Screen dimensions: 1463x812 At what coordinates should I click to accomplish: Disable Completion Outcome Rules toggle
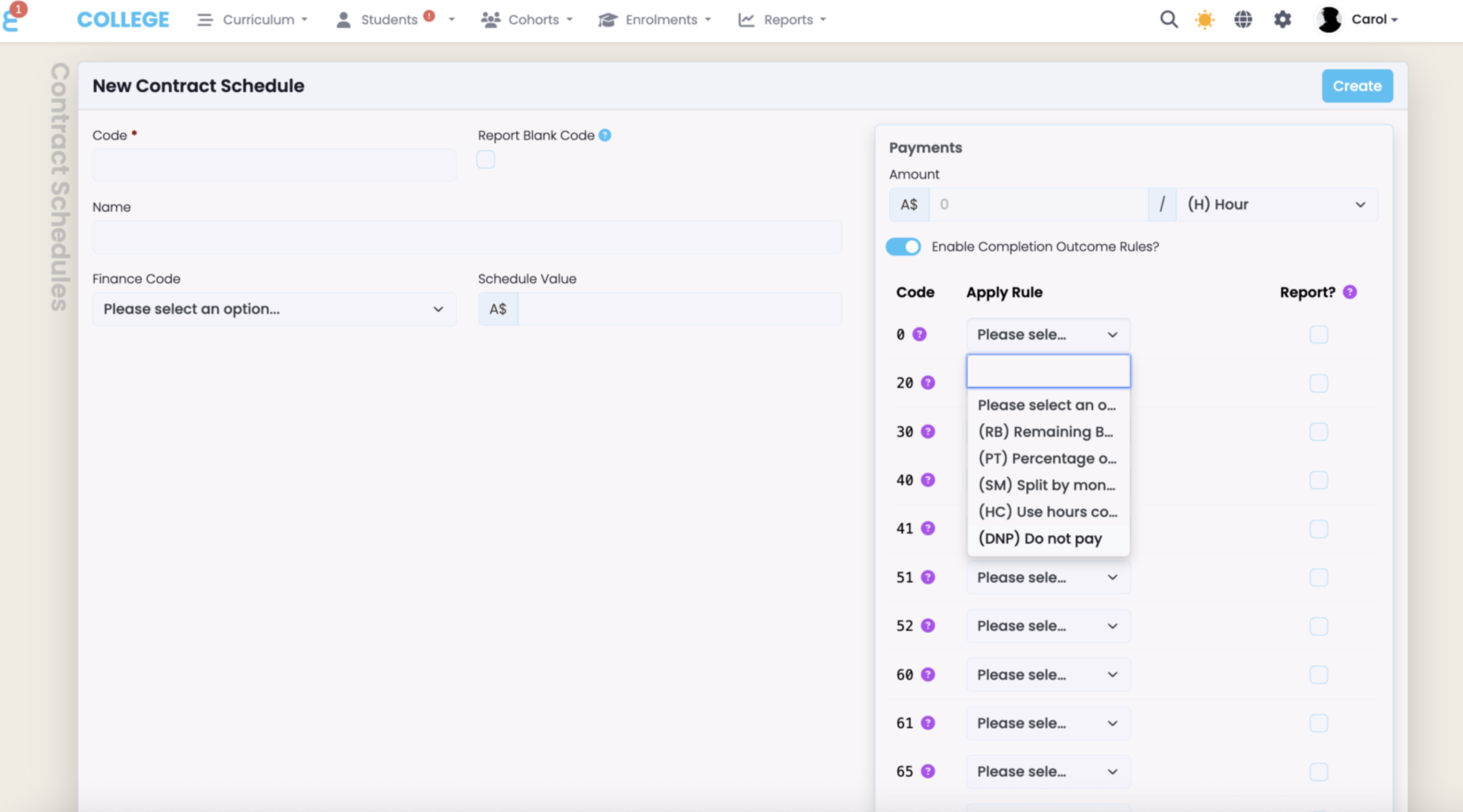click(903, 247)
